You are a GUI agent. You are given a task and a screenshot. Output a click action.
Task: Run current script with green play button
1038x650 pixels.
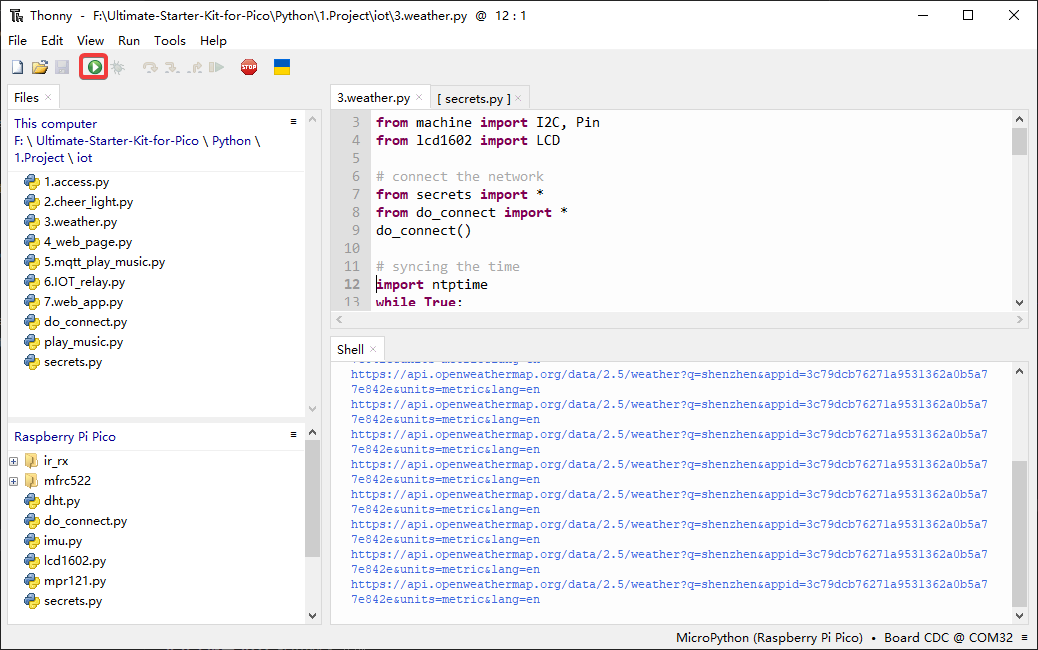pos(94,67)
